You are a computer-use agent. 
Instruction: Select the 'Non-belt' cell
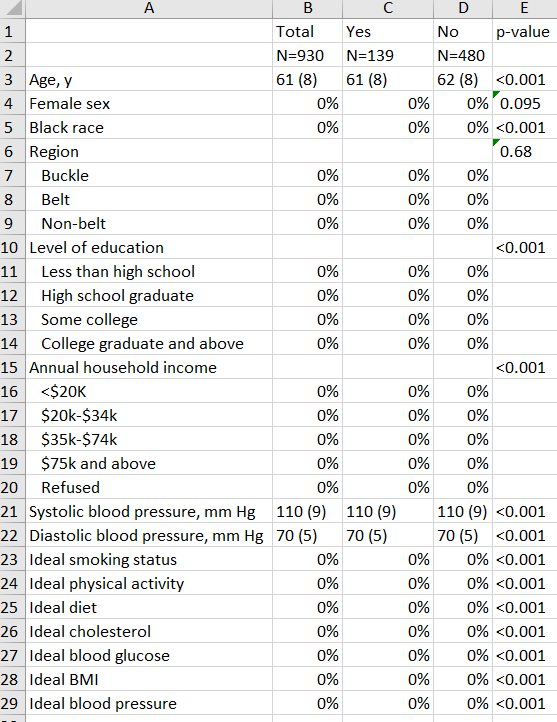point(149,223)
